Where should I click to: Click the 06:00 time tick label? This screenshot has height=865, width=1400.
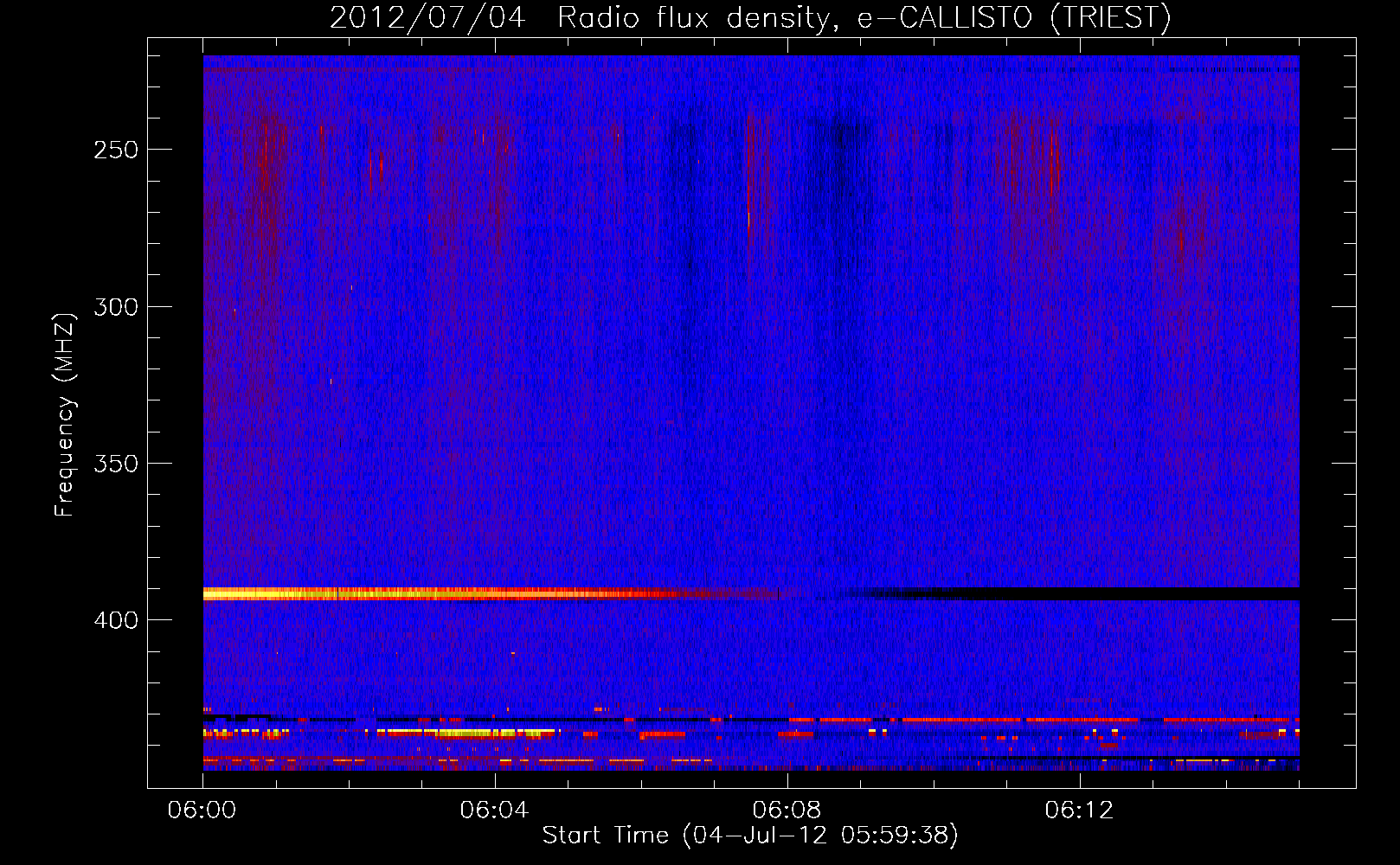202,810
